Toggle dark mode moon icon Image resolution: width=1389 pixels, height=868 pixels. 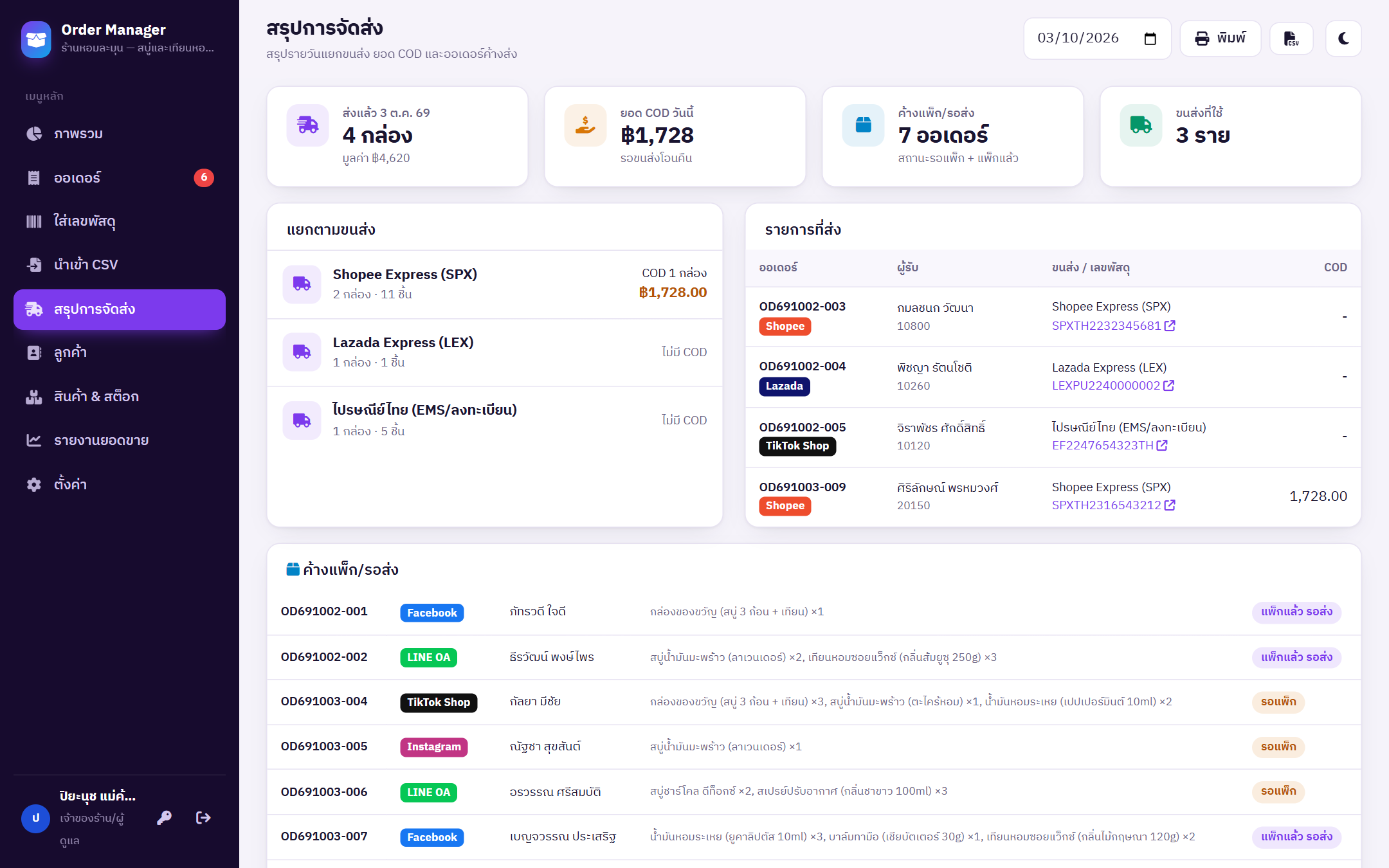1343,39
